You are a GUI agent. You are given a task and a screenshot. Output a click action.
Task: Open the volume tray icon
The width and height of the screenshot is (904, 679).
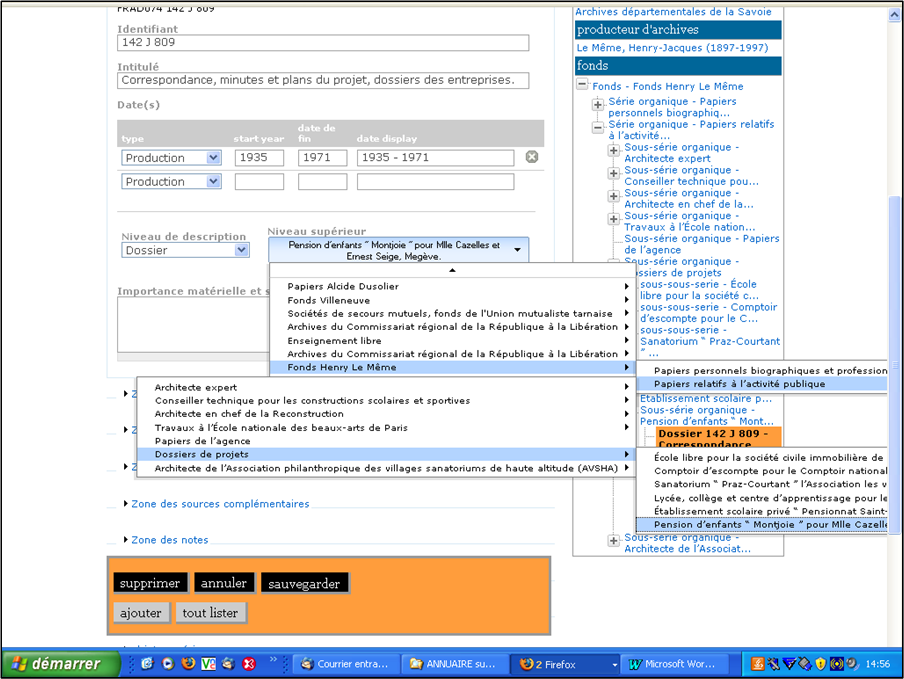[852, 663]
